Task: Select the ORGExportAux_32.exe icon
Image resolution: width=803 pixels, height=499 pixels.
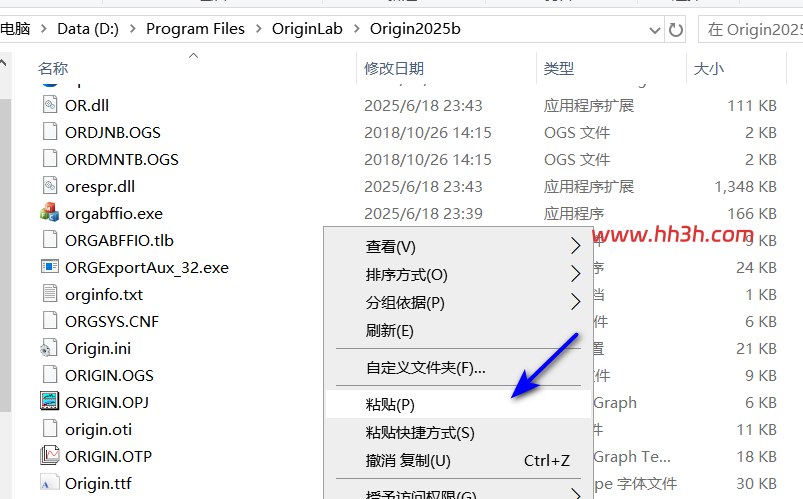Action: click(x=50, y=267)
